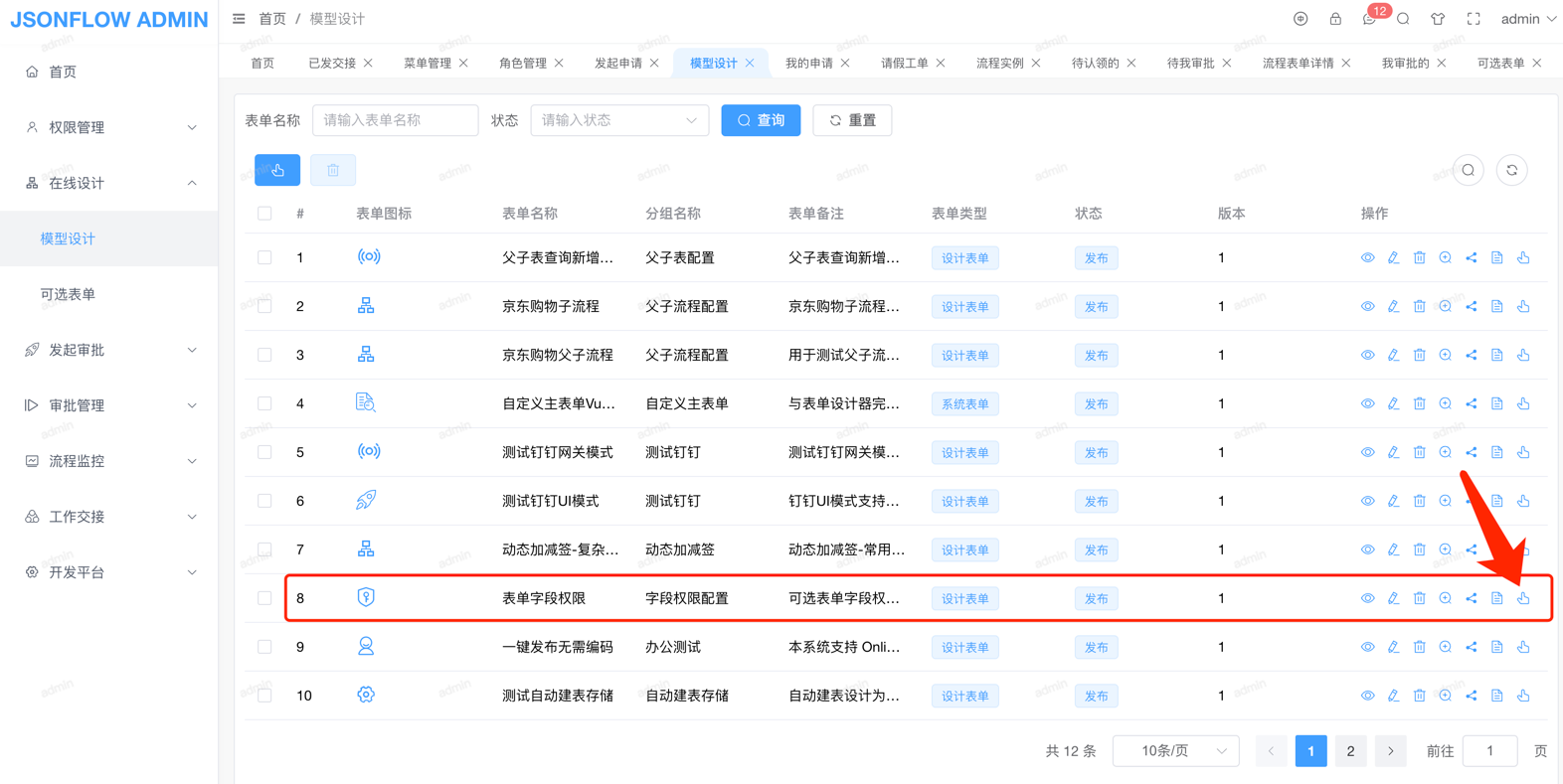The height and width of the screenshot is (784, 1563).
Task: Click the message notification icon with badge 12
Action: point(1370,19)
